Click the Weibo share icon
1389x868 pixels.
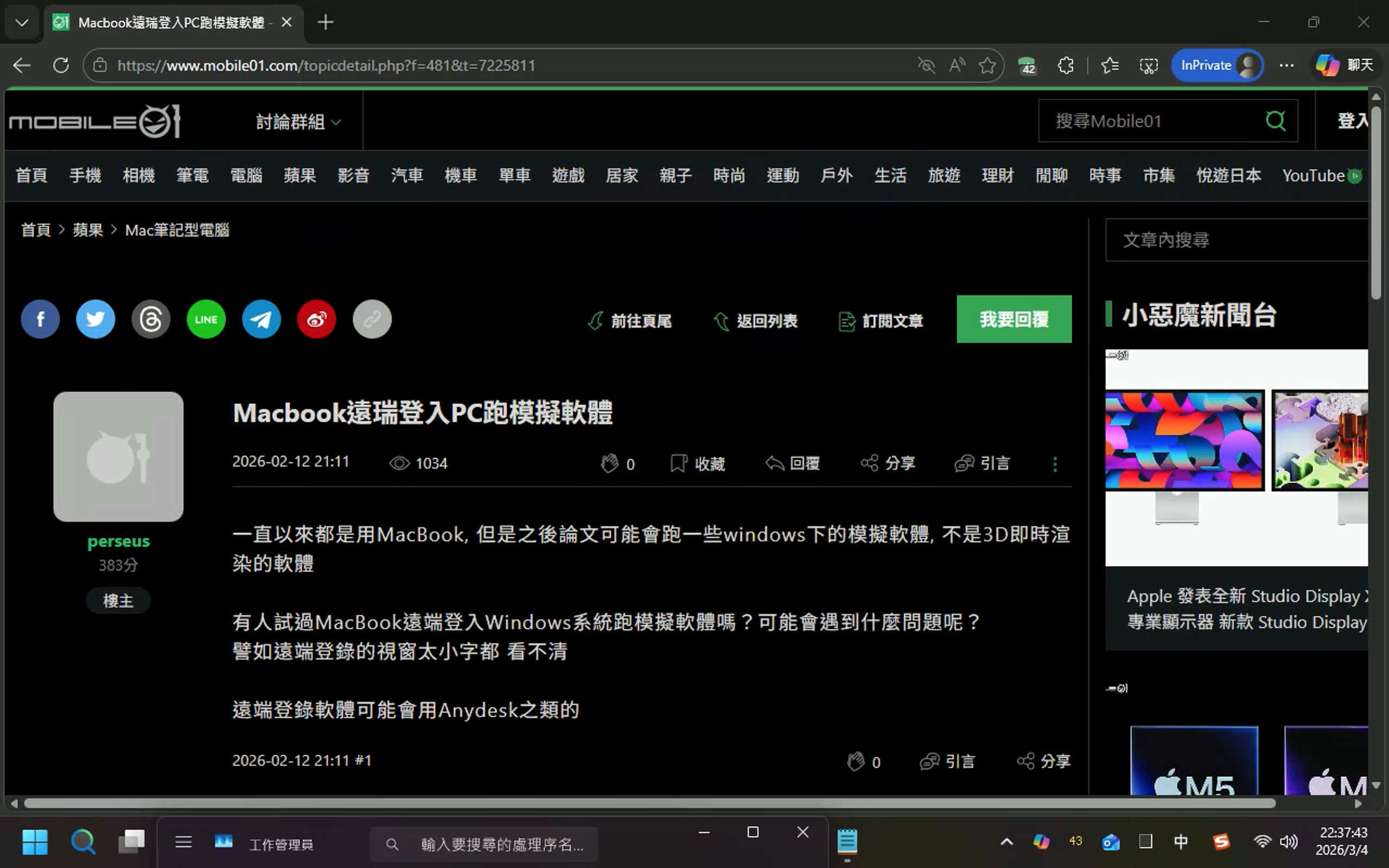[317, 319]
